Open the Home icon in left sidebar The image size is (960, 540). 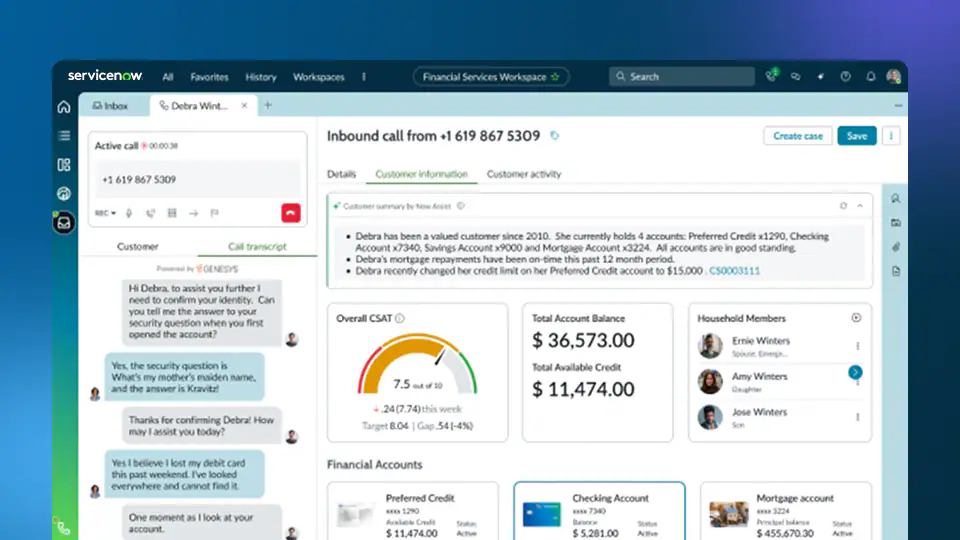tap(64, 107)
